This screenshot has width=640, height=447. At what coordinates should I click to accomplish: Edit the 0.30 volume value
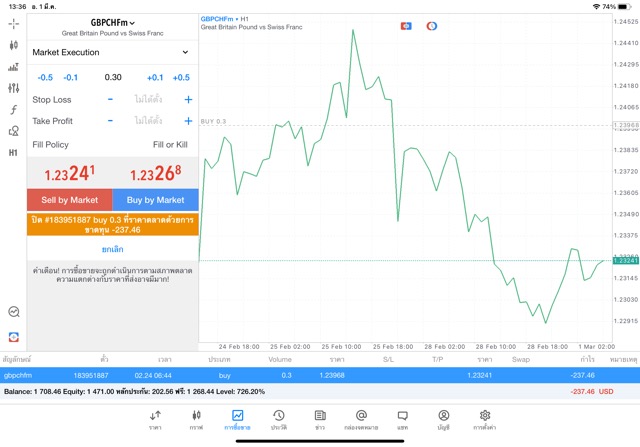(x=113, y=77)
